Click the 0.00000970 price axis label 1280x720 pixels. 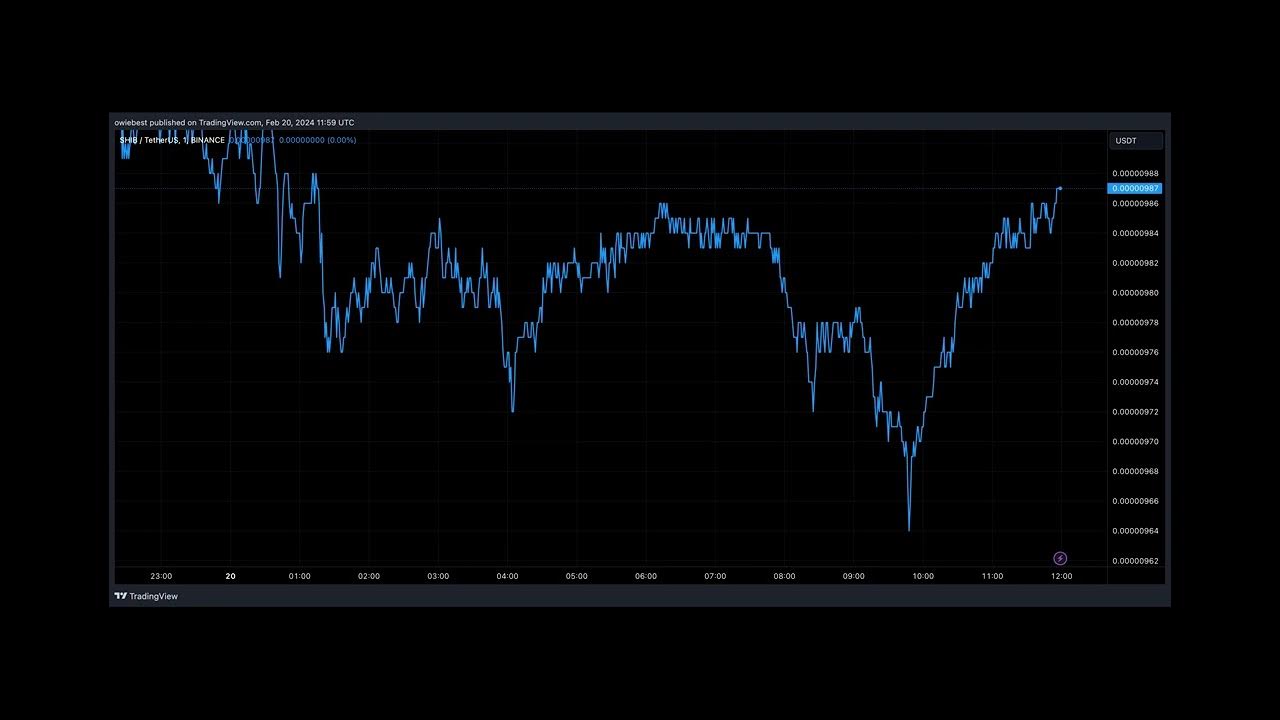[x=1135, y=441]
